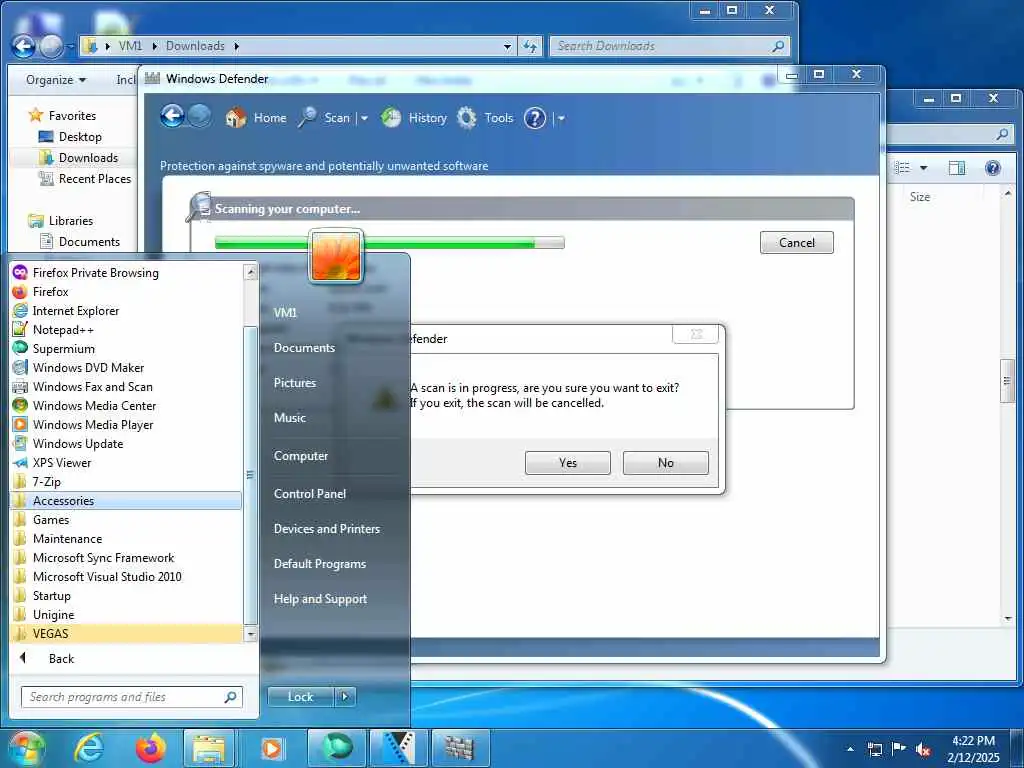
Task: Expand the Games folder
Action: (126, 519)
